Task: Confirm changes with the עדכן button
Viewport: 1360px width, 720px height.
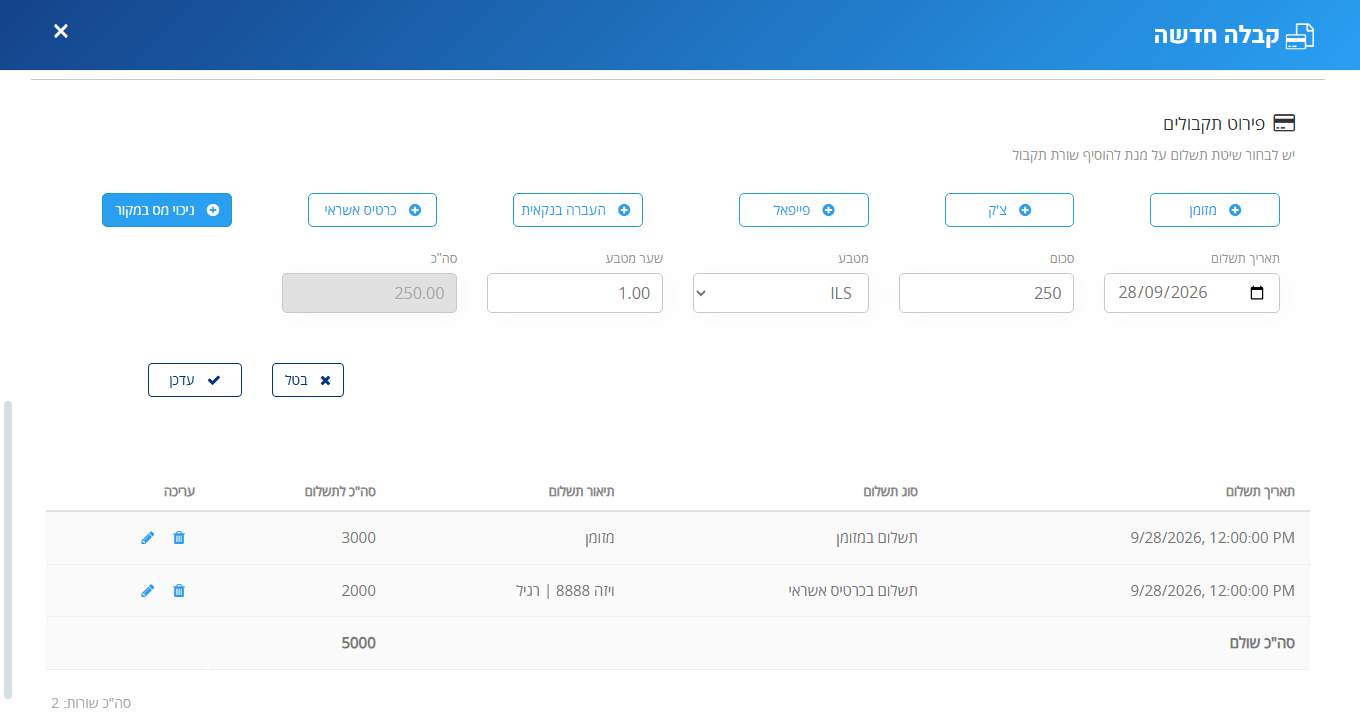Action: (x=195, y=380)
